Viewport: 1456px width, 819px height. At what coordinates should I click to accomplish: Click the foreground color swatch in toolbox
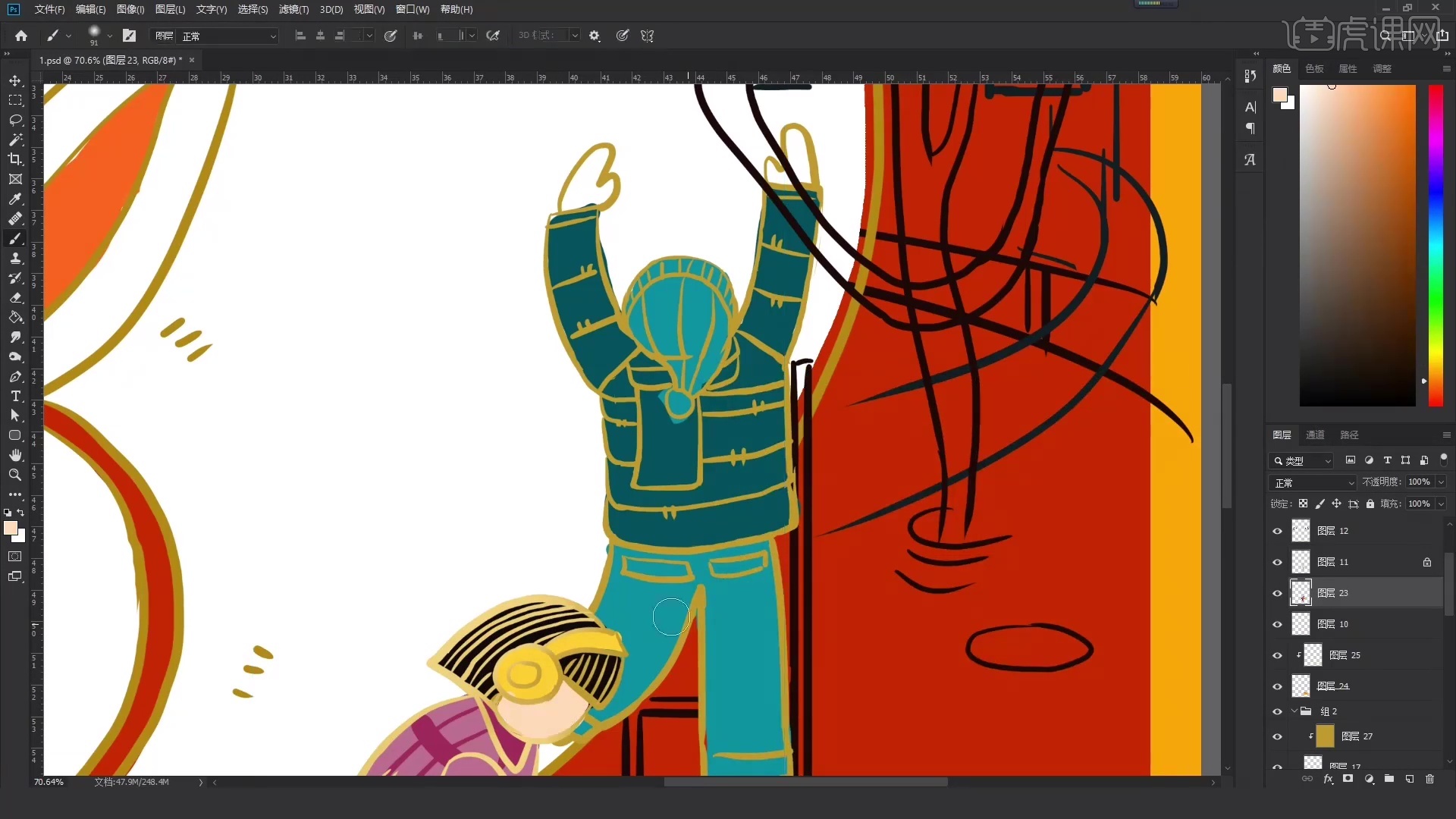point(11,529)
